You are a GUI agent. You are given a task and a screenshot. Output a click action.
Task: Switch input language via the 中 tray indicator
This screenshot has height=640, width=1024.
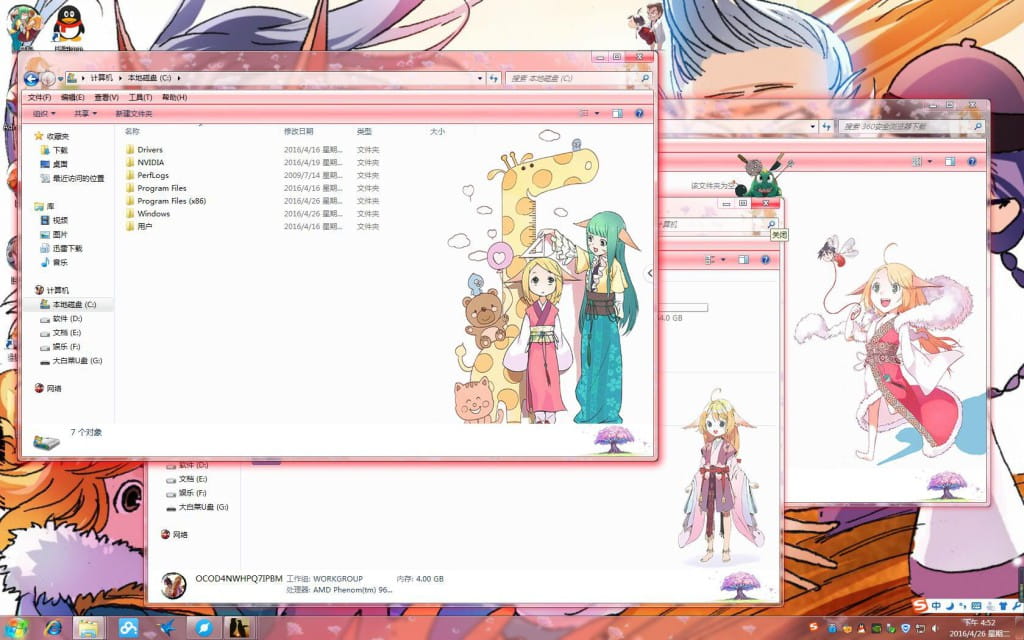pos(937,606)
